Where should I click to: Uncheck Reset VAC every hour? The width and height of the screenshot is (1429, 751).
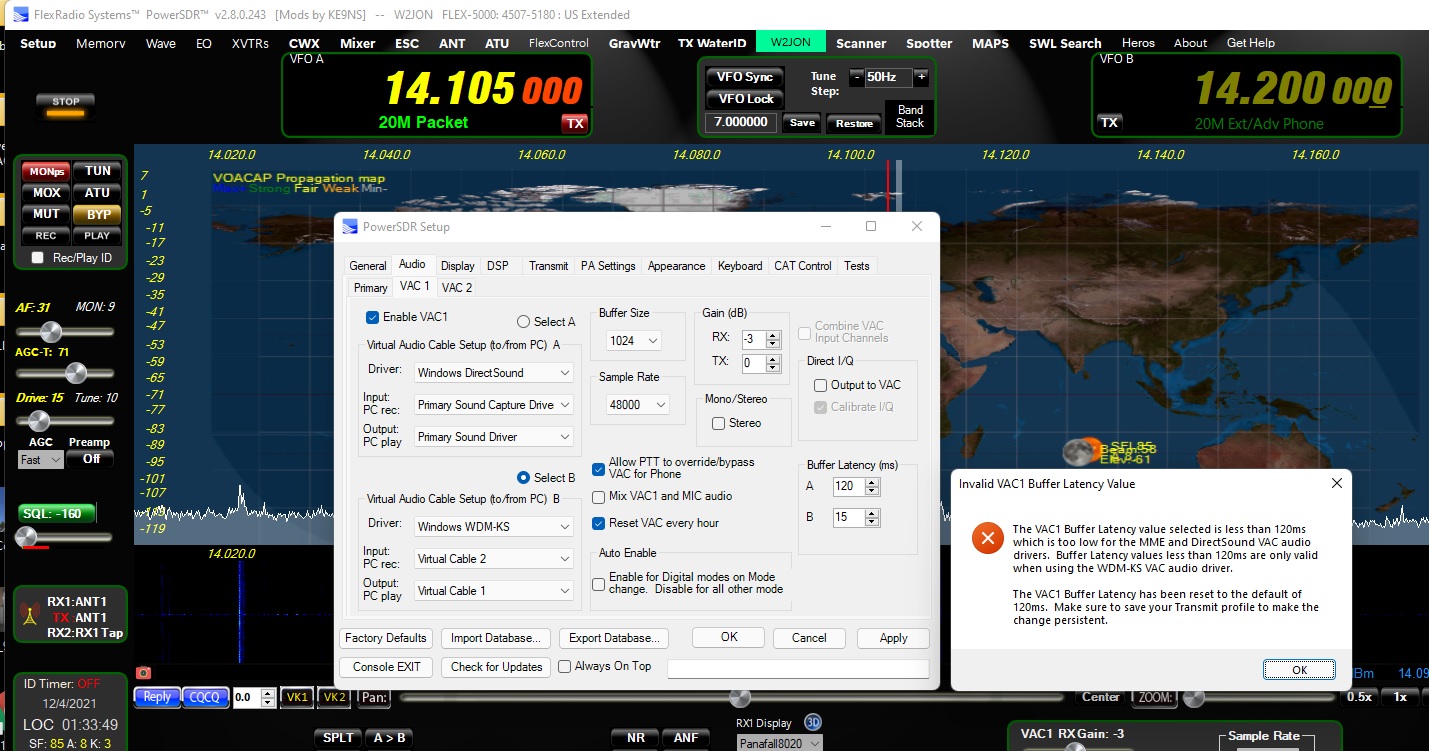(598, 523)
